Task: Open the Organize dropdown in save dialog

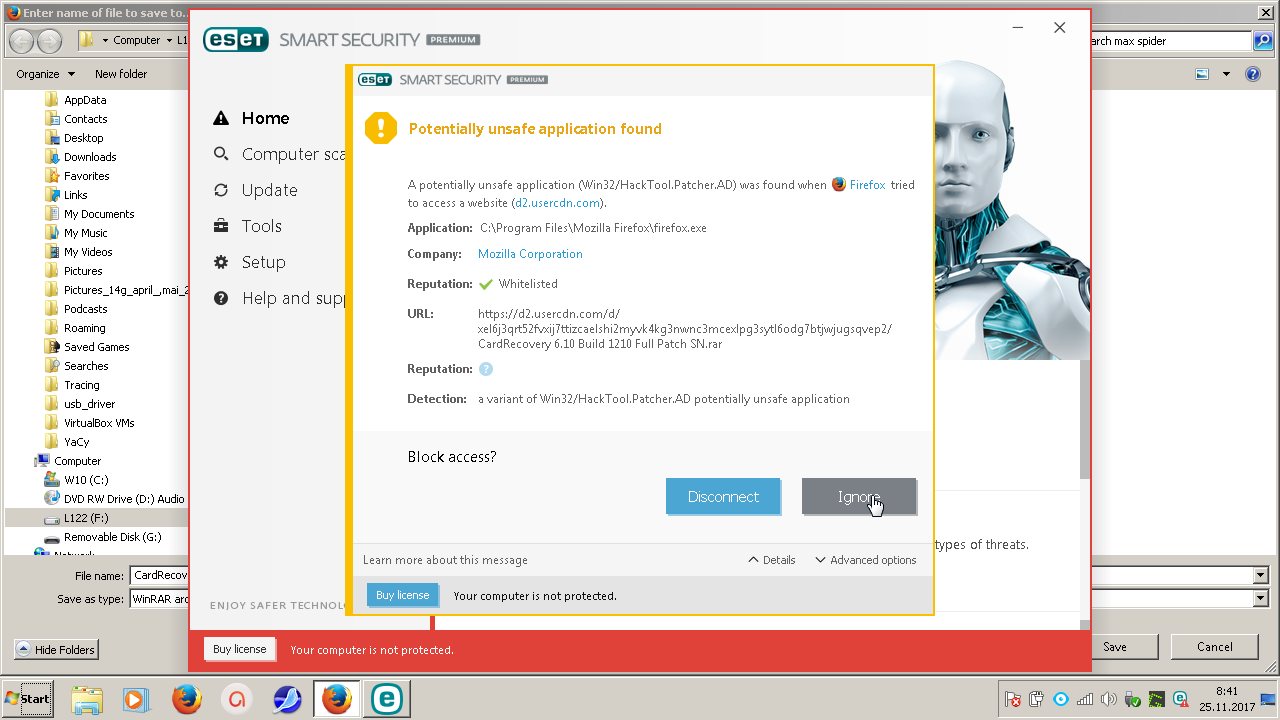Action: point(45,74)
